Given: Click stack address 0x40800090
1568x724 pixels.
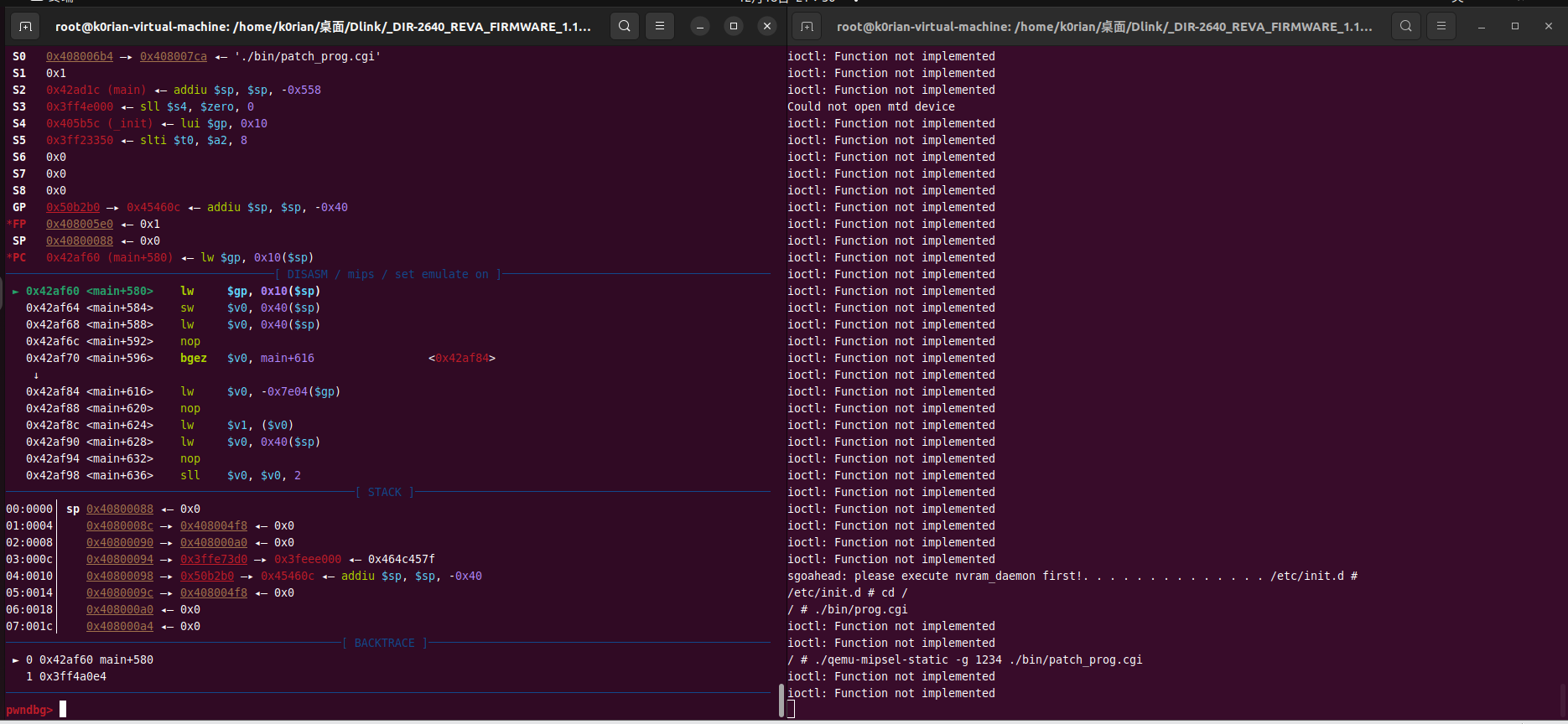Looking at the screenshot, I should point(120,542).
